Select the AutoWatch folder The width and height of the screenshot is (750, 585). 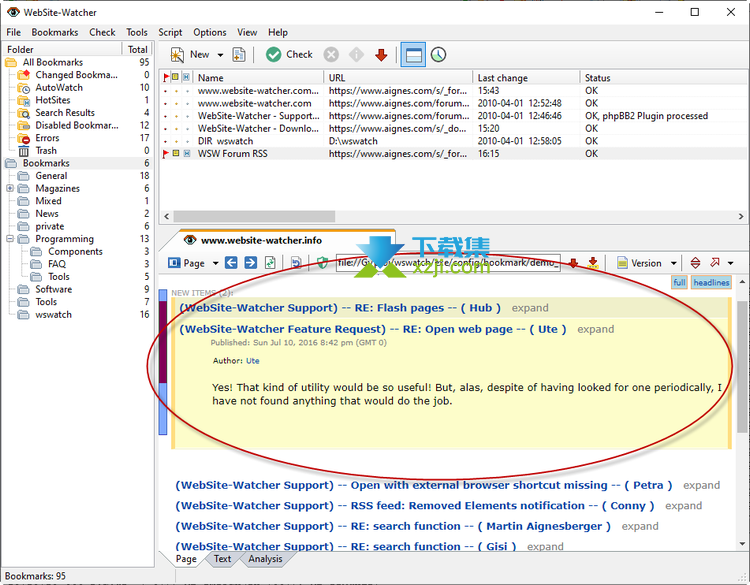coord(59,88)
